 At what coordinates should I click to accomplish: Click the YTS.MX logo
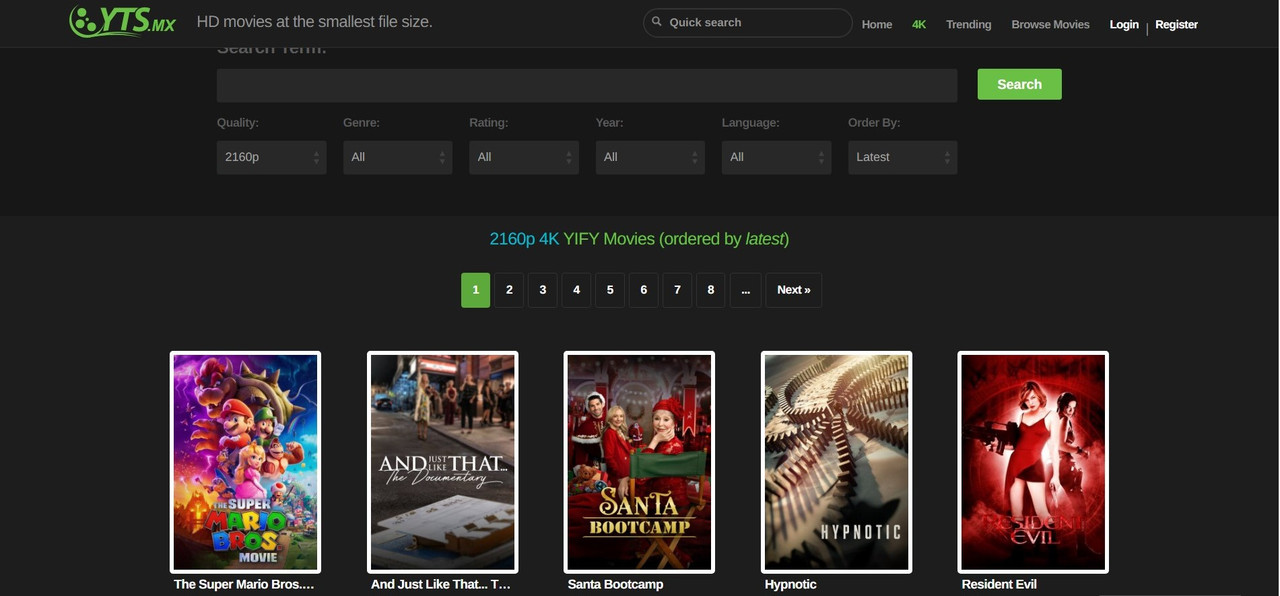tap(122, 21)
